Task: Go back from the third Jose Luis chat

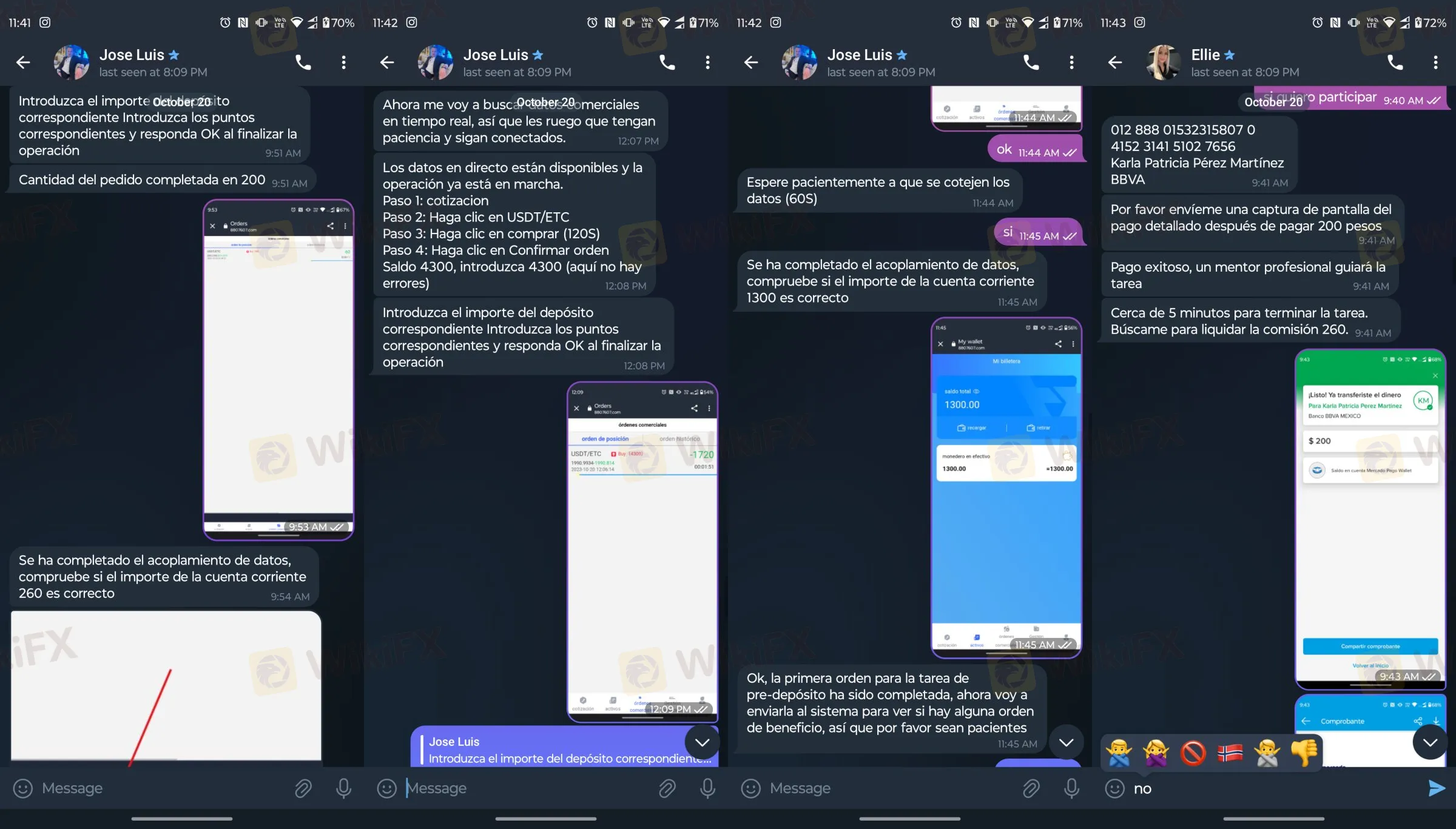Action: pyautogui.click(x=751, y=62)
